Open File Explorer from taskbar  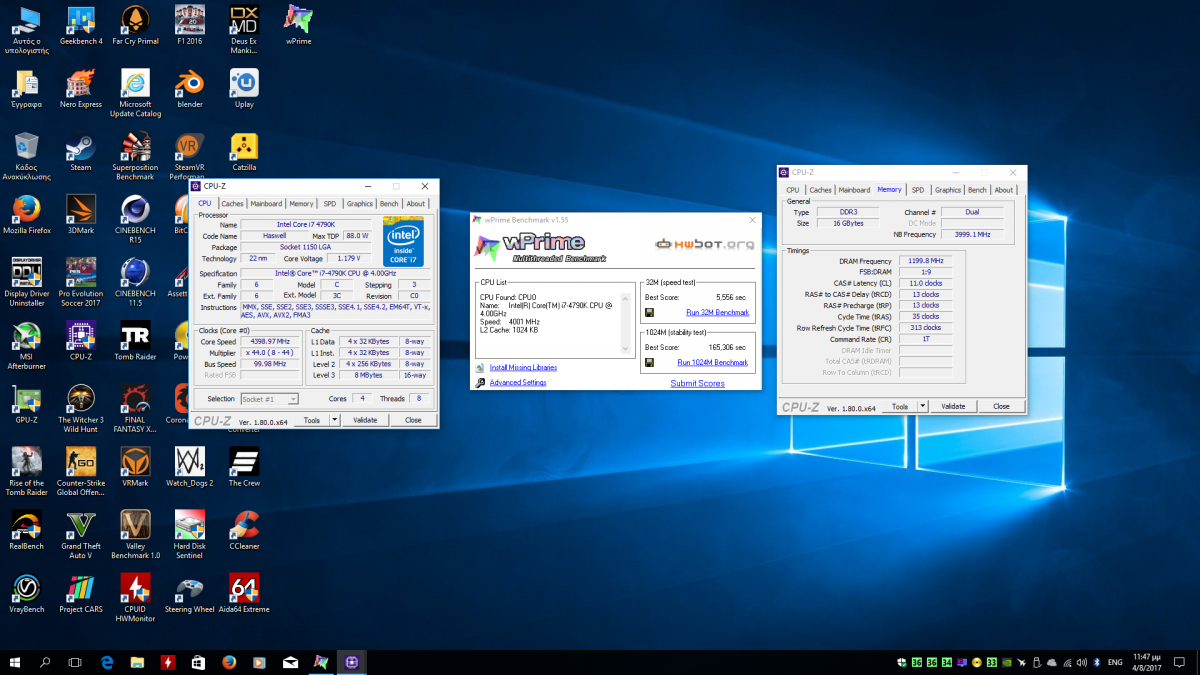point(138,662)
